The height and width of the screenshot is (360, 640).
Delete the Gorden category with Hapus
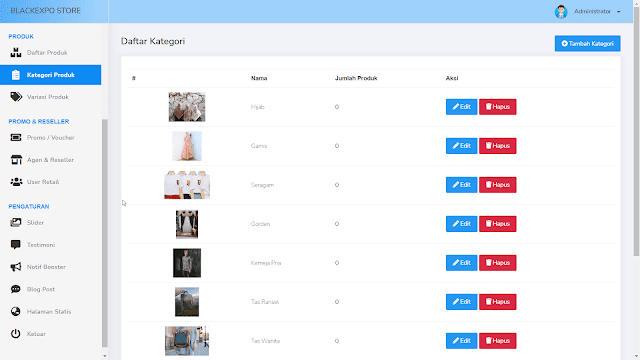(498, 224)
